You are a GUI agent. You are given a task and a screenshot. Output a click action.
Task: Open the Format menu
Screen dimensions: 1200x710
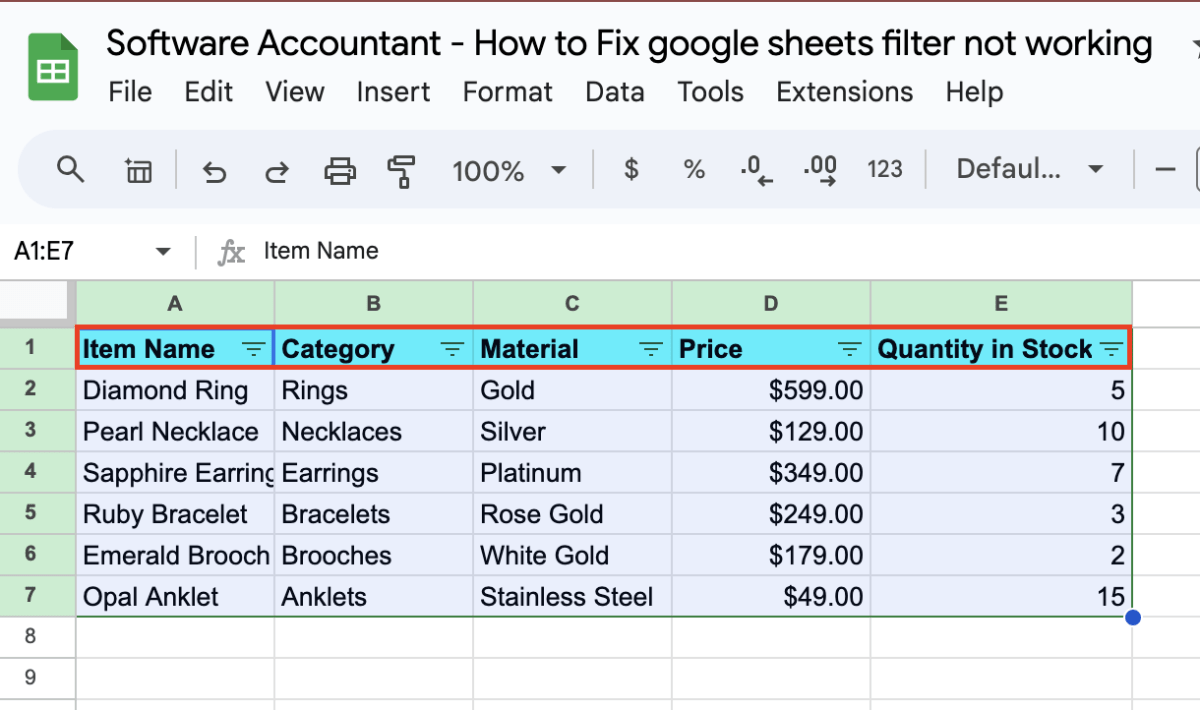point(508,92)
